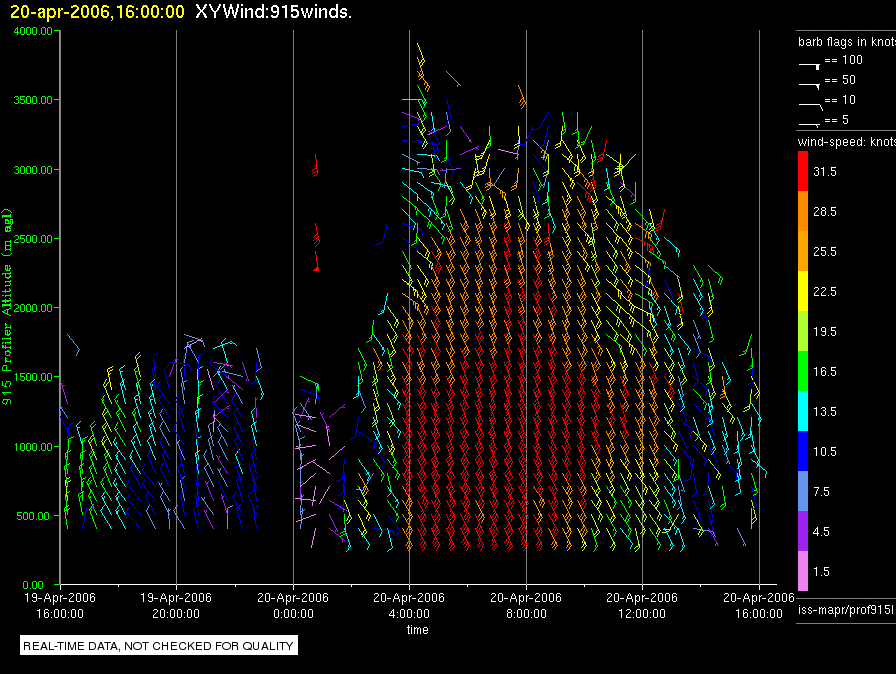The image size is (896, 674).
Task: Pick the green 16.5 knots legend color
Action: [x=802, y=371]
